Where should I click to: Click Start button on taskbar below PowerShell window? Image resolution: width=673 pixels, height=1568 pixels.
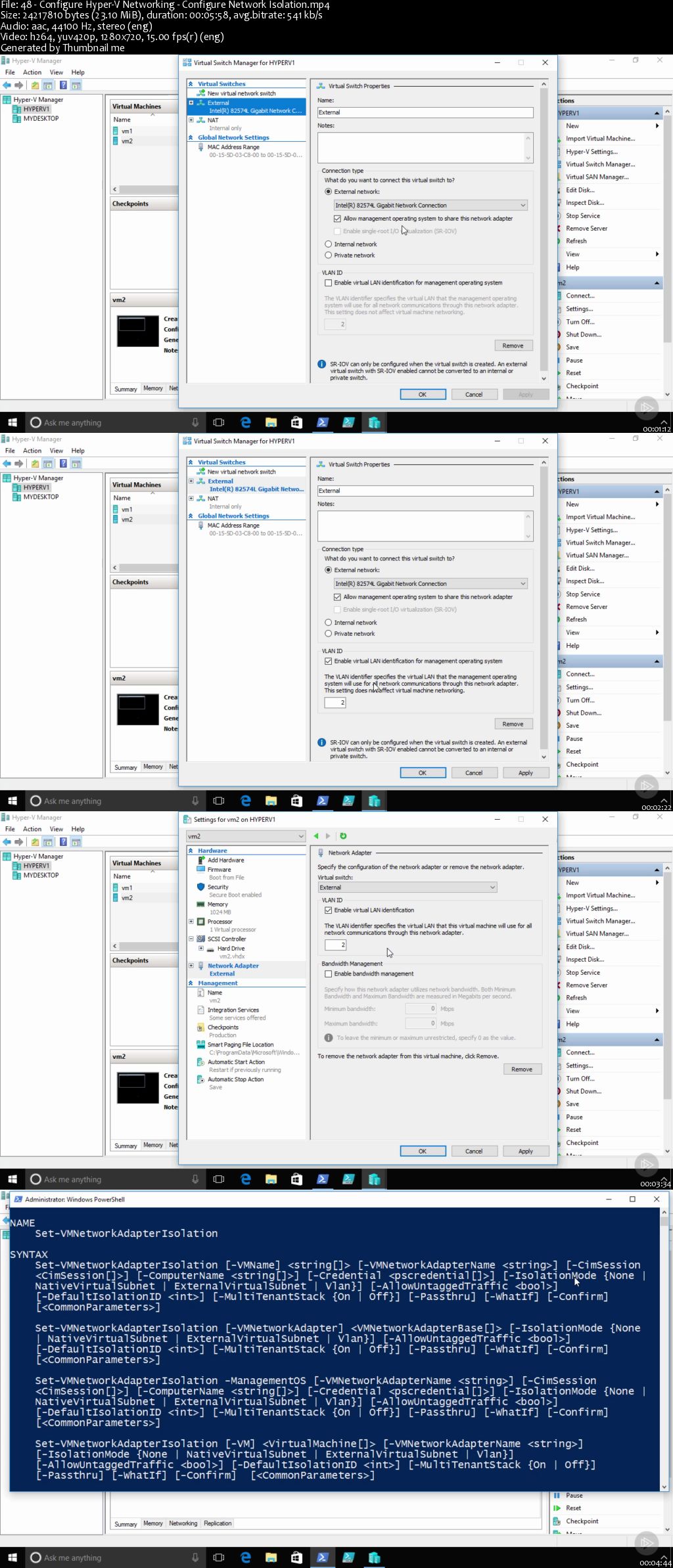12,1557
